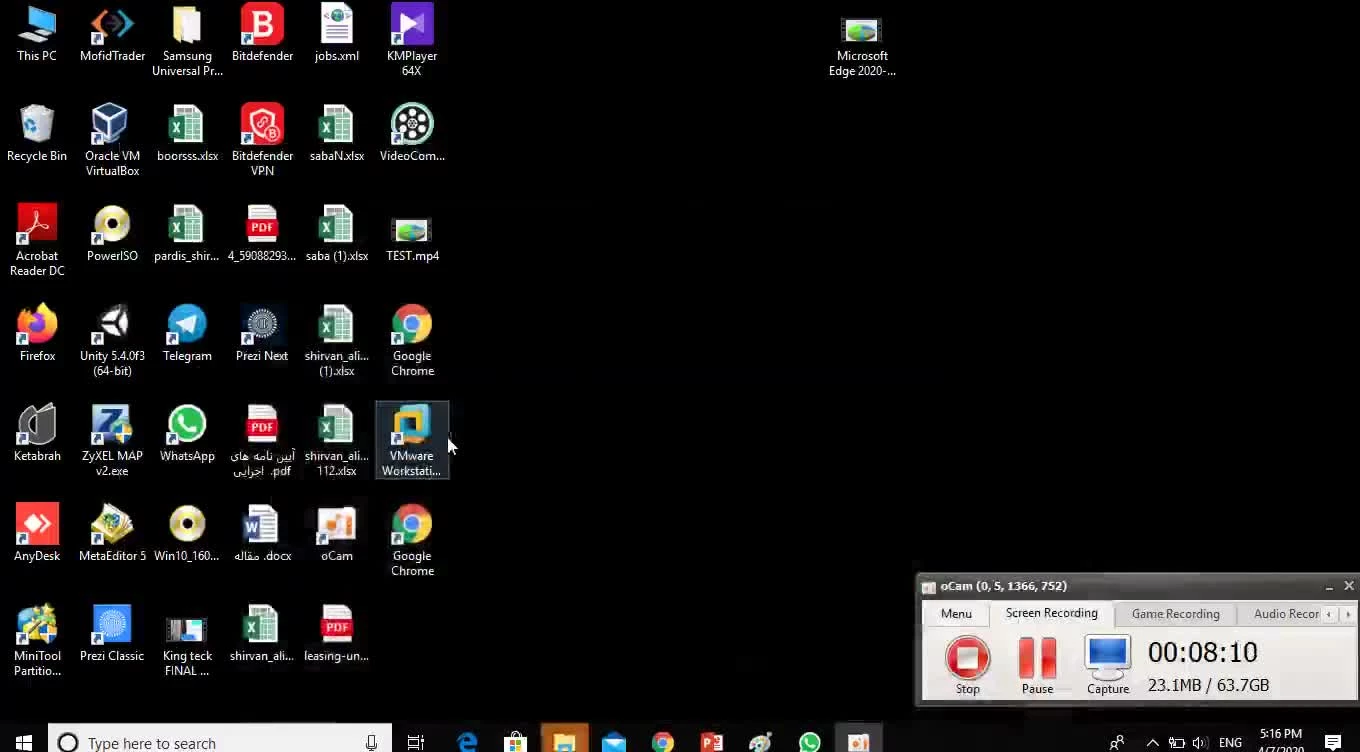Select the KMPlayer 64X shortcut
The height and width of the screenshot is (752, 1360).
412,42
